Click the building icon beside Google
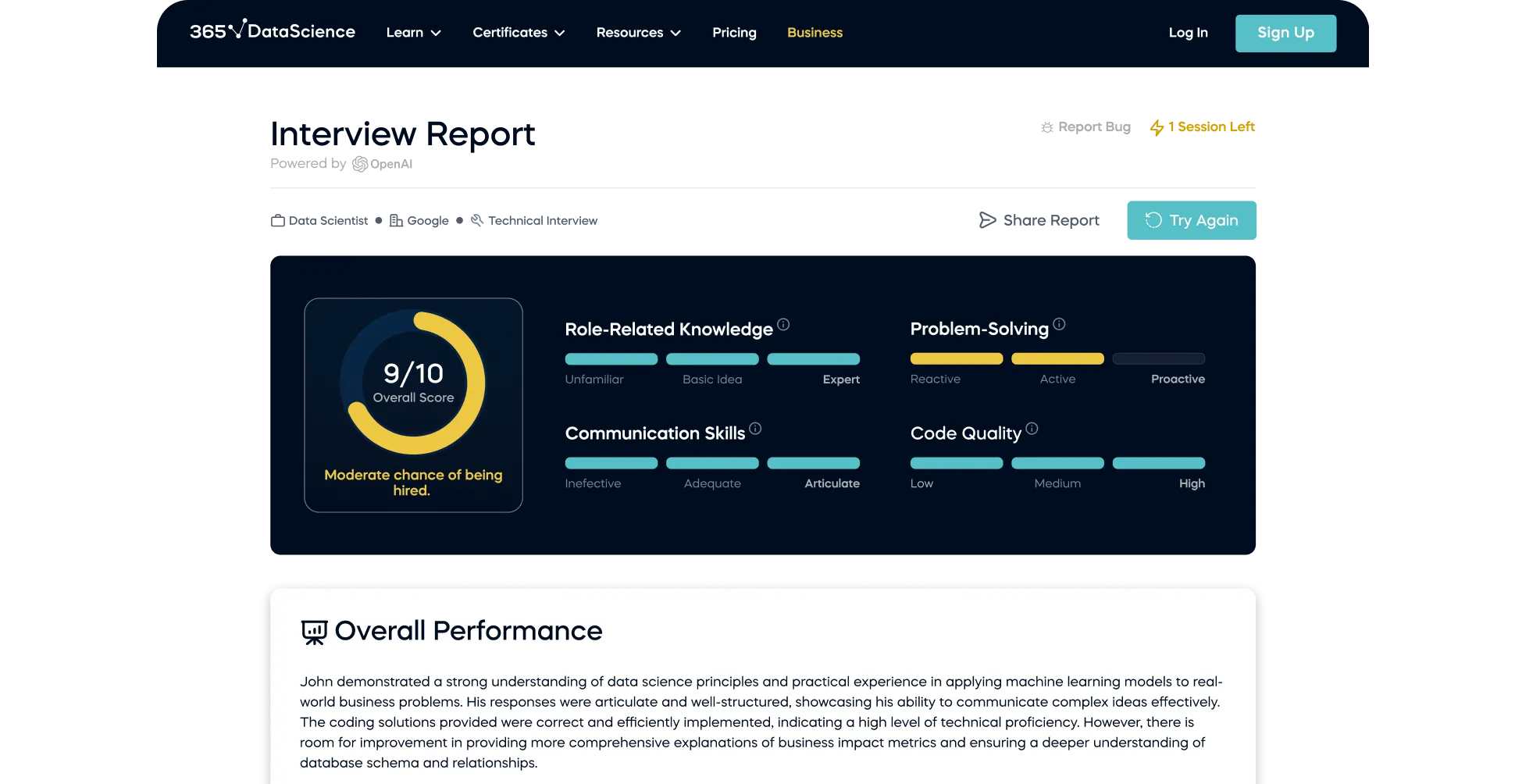The height and width of the screenshot is (784, 1515). 396,220
